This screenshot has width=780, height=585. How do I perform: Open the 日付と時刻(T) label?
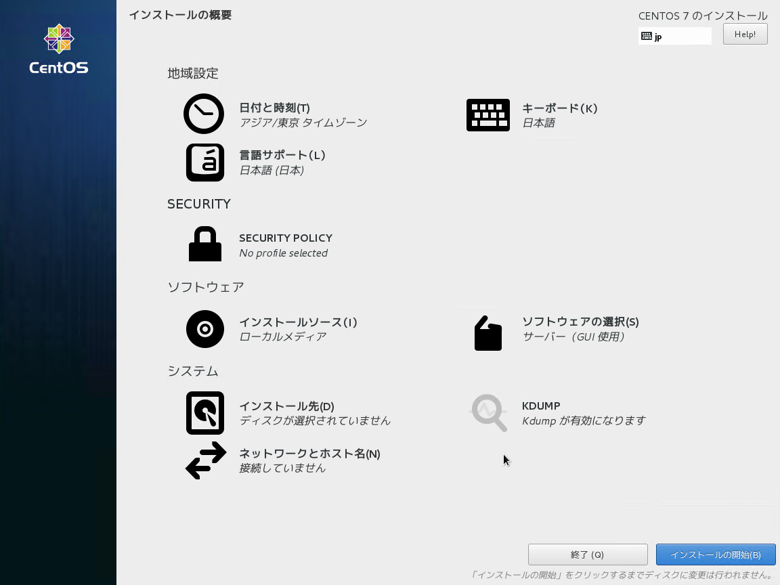(275, 107)
